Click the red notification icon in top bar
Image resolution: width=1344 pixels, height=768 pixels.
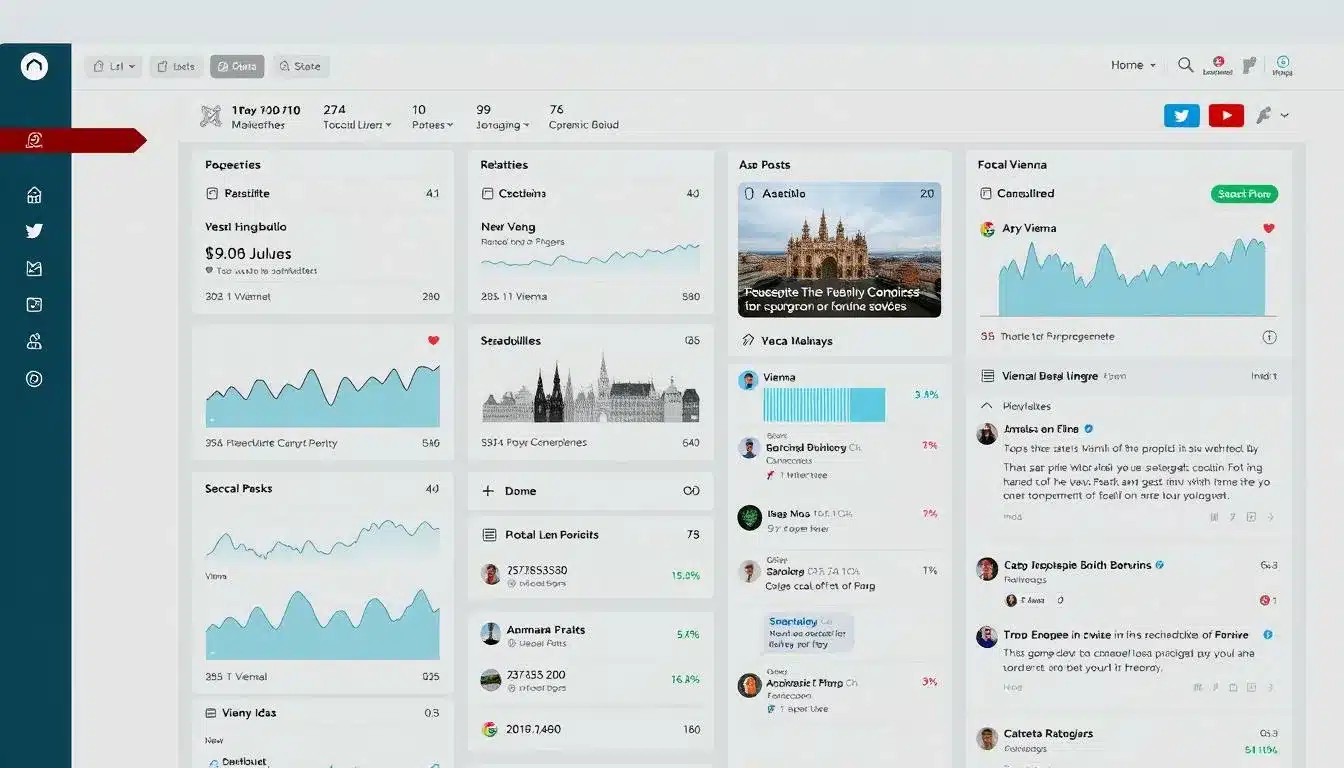(1217, 62)
